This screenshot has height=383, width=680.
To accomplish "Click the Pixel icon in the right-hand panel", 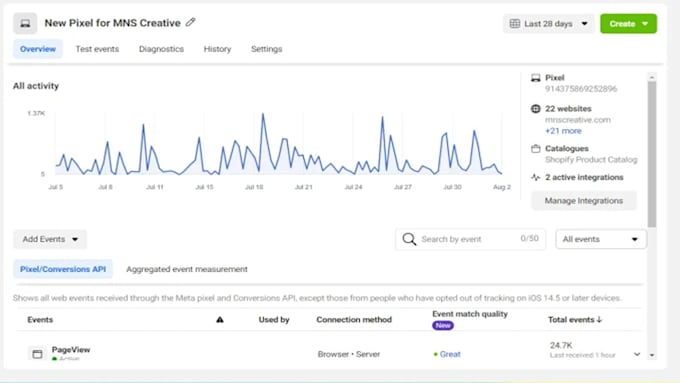I will pyautogui.click(x=536, y=78).
